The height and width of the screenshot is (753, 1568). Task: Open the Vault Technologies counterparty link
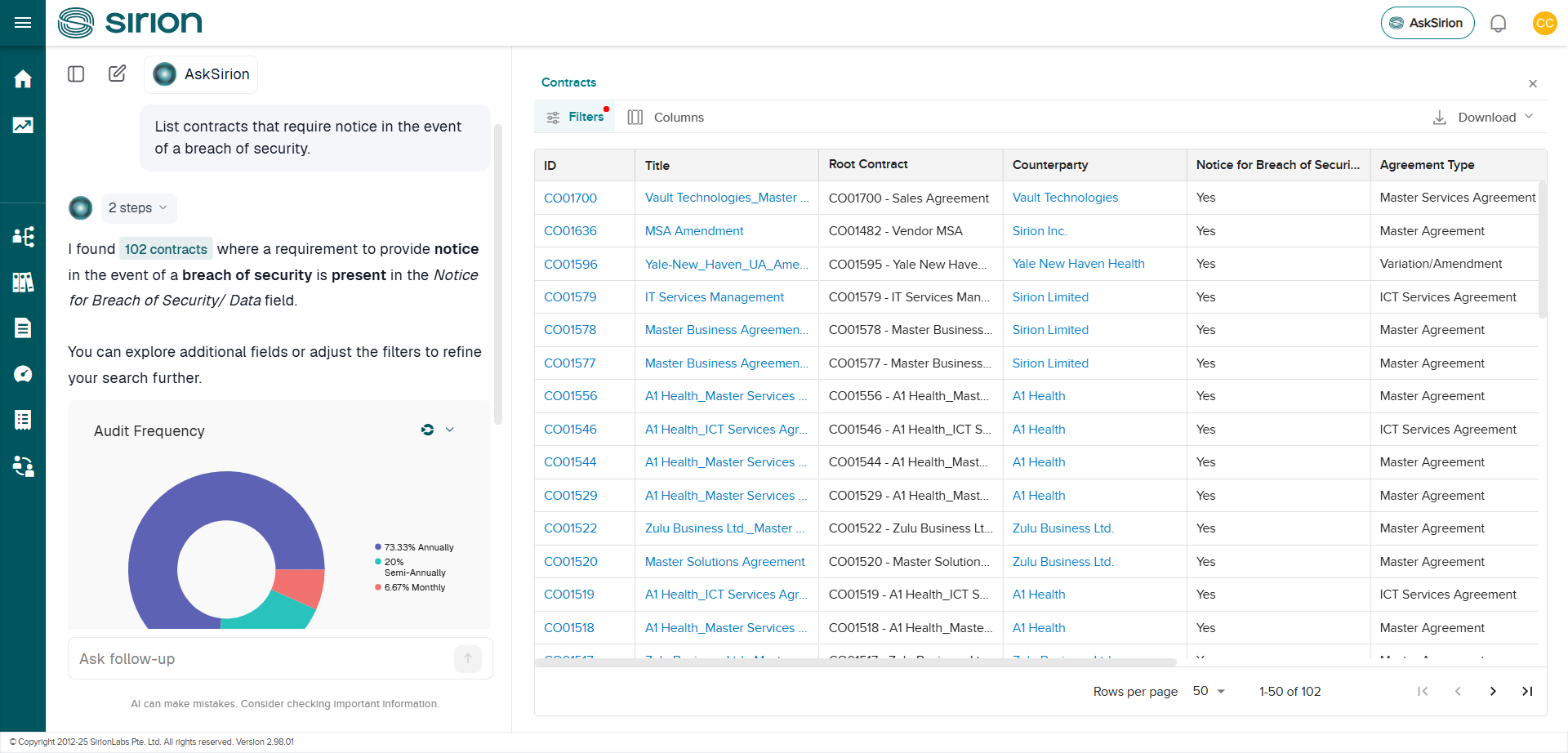1065,198
